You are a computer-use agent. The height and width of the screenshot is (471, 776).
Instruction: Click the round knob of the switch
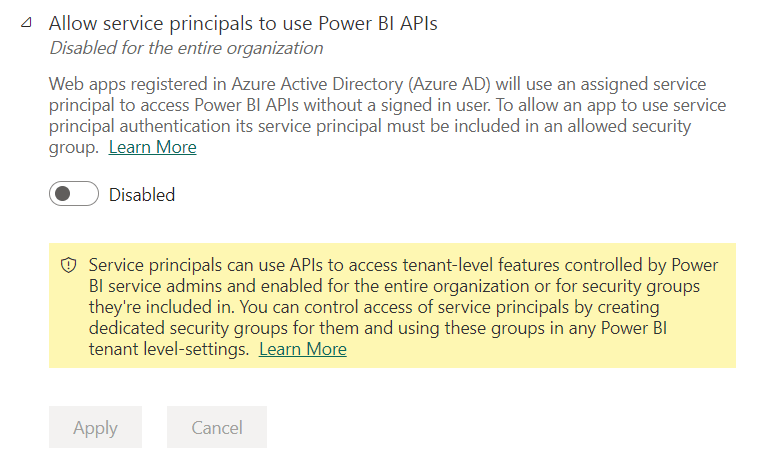(x=63, y=194)
